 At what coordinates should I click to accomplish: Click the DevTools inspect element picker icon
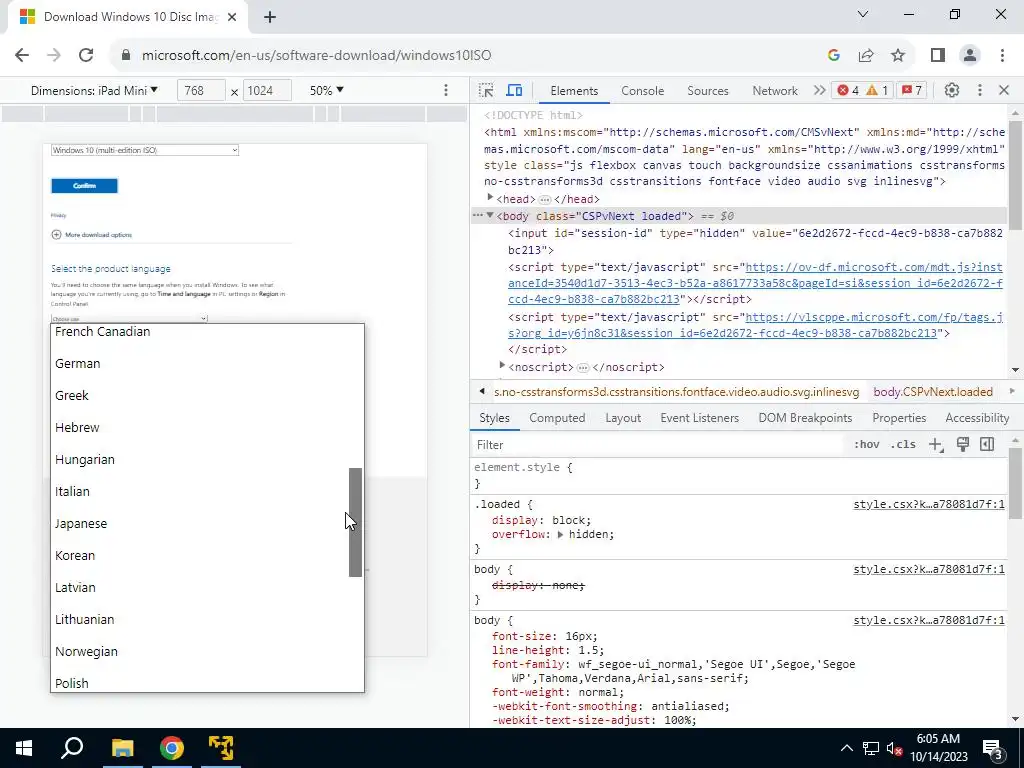tap(486, 91)
